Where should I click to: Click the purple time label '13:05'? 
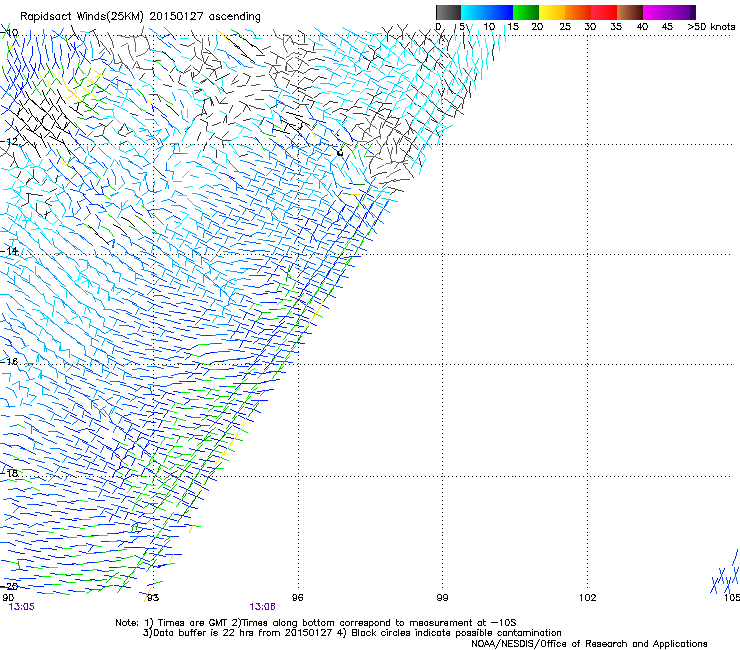(21, 607)
